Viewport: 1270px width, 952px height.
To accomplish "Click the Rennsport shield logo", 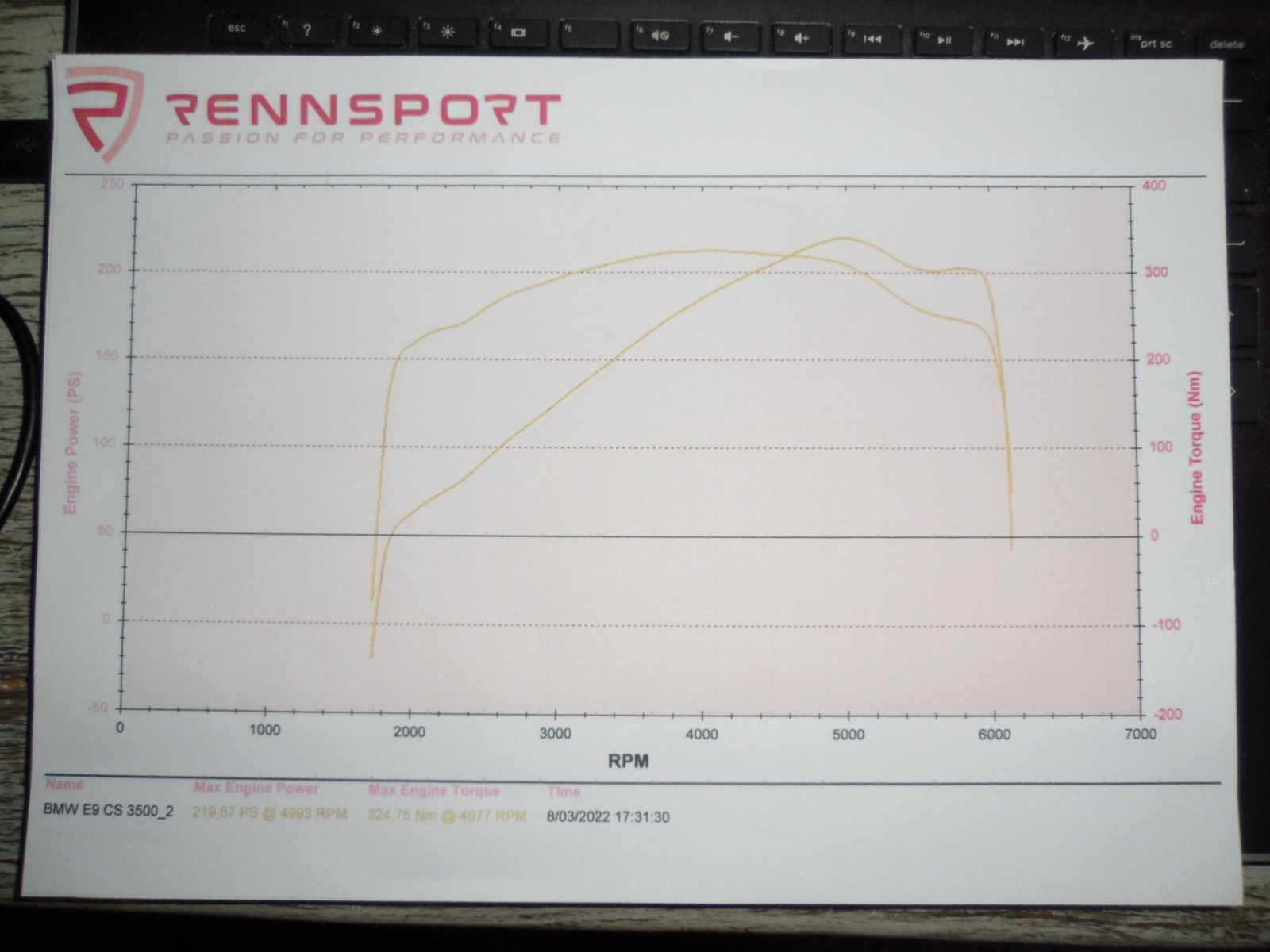I will pos(104,112).
